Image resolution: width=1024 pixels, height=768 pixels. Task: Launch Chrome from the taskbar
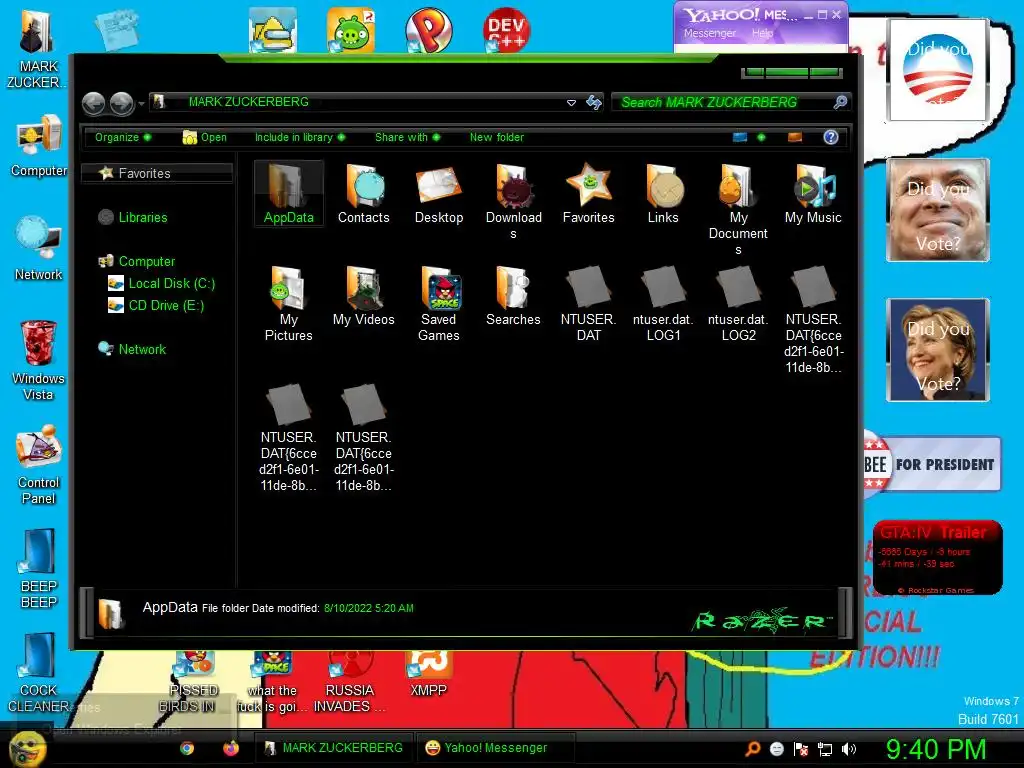point(187,748)
